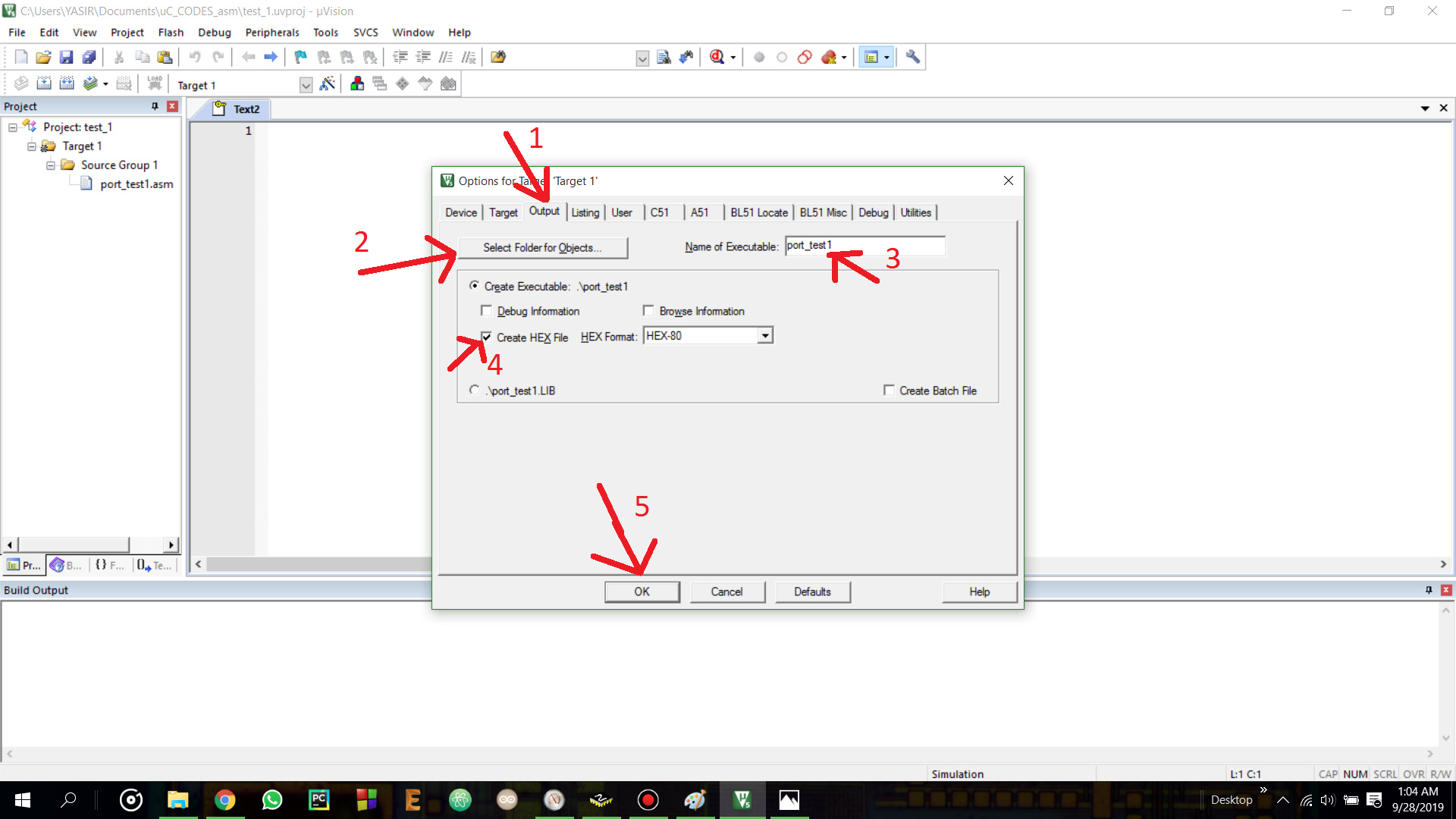Image resolution: width=1456 pixels, height=819 pixels.
Task: Select the port_test1.LIB radio button
Action: 475,390
